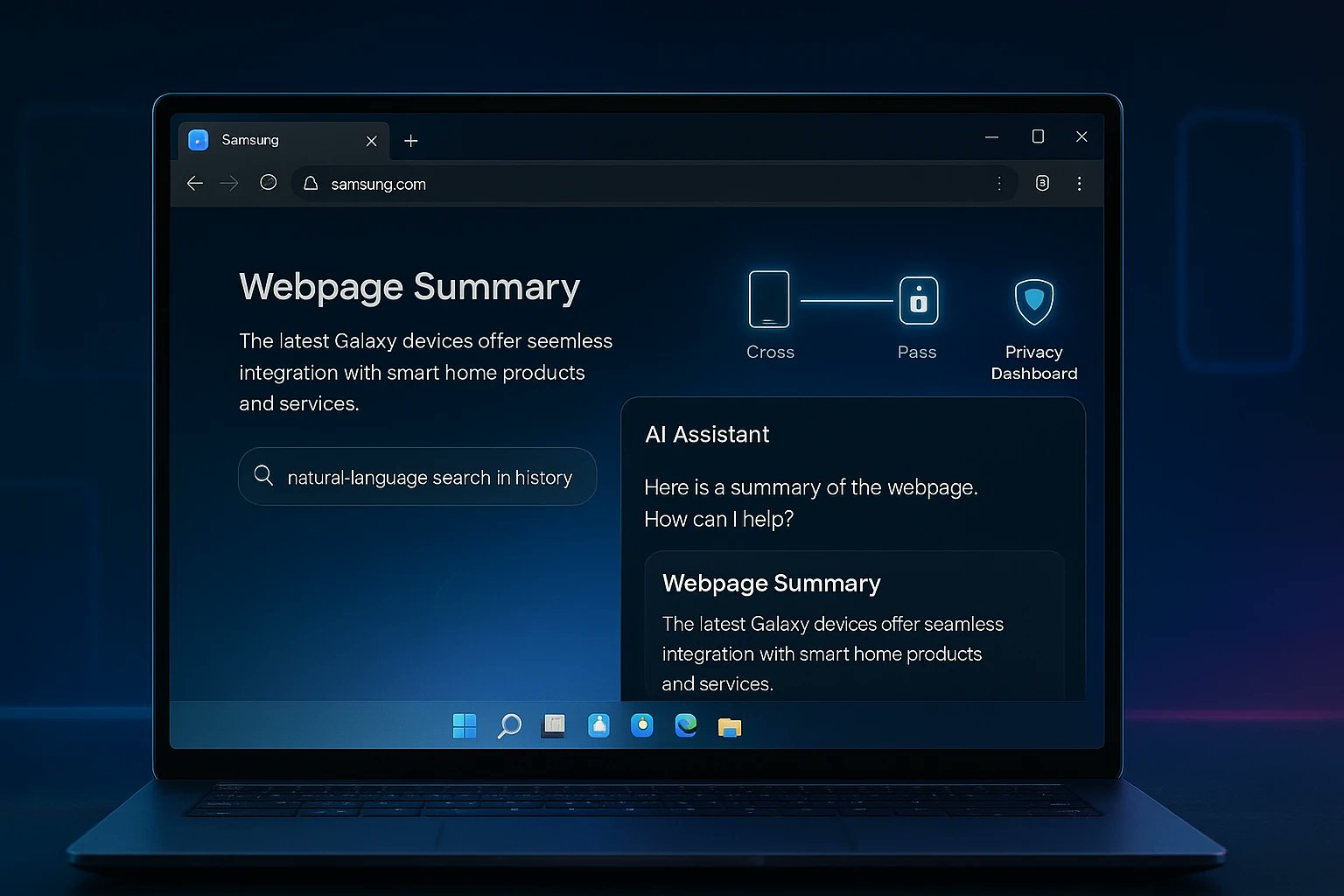Image resolution: width=1344 pixels, height=896 pixels.
Task: Open the Windows Start menu
Action: coord(465,725)
